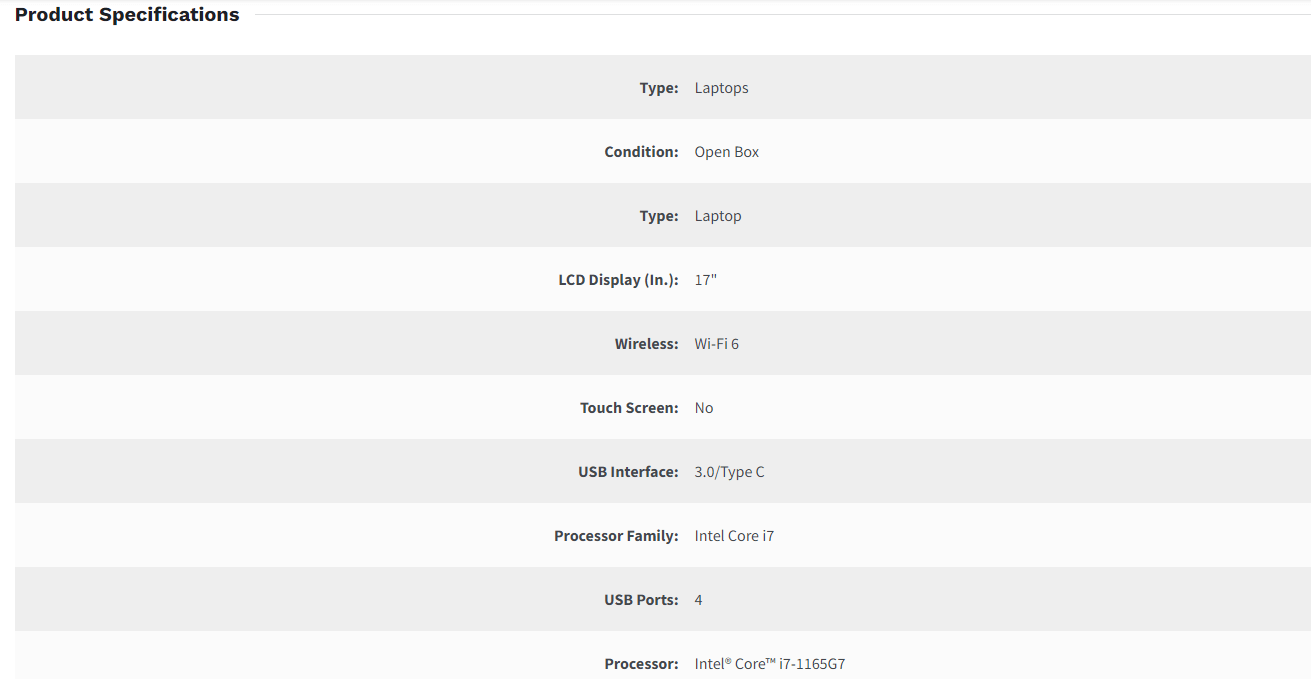
Task: Select the Intel Core i7-1165G7 processor value
Action: [769, 664]
